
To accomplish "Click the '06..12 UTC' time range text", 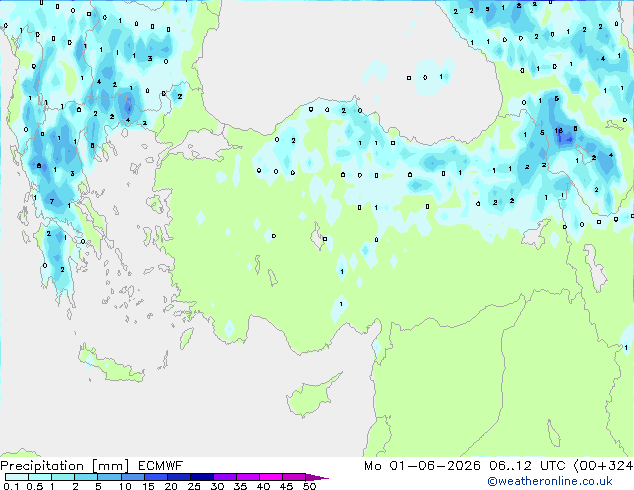I will 527,466.
